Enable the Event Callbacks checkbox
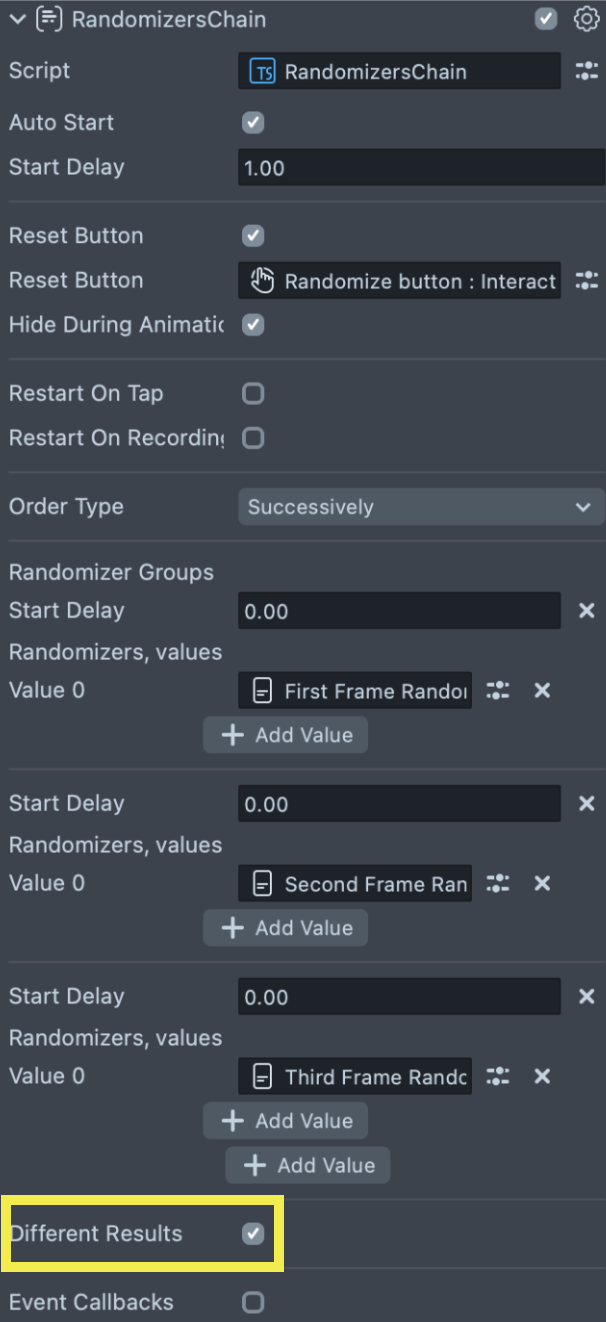This screenshot has height=1322, width=606. (254, 1302)
